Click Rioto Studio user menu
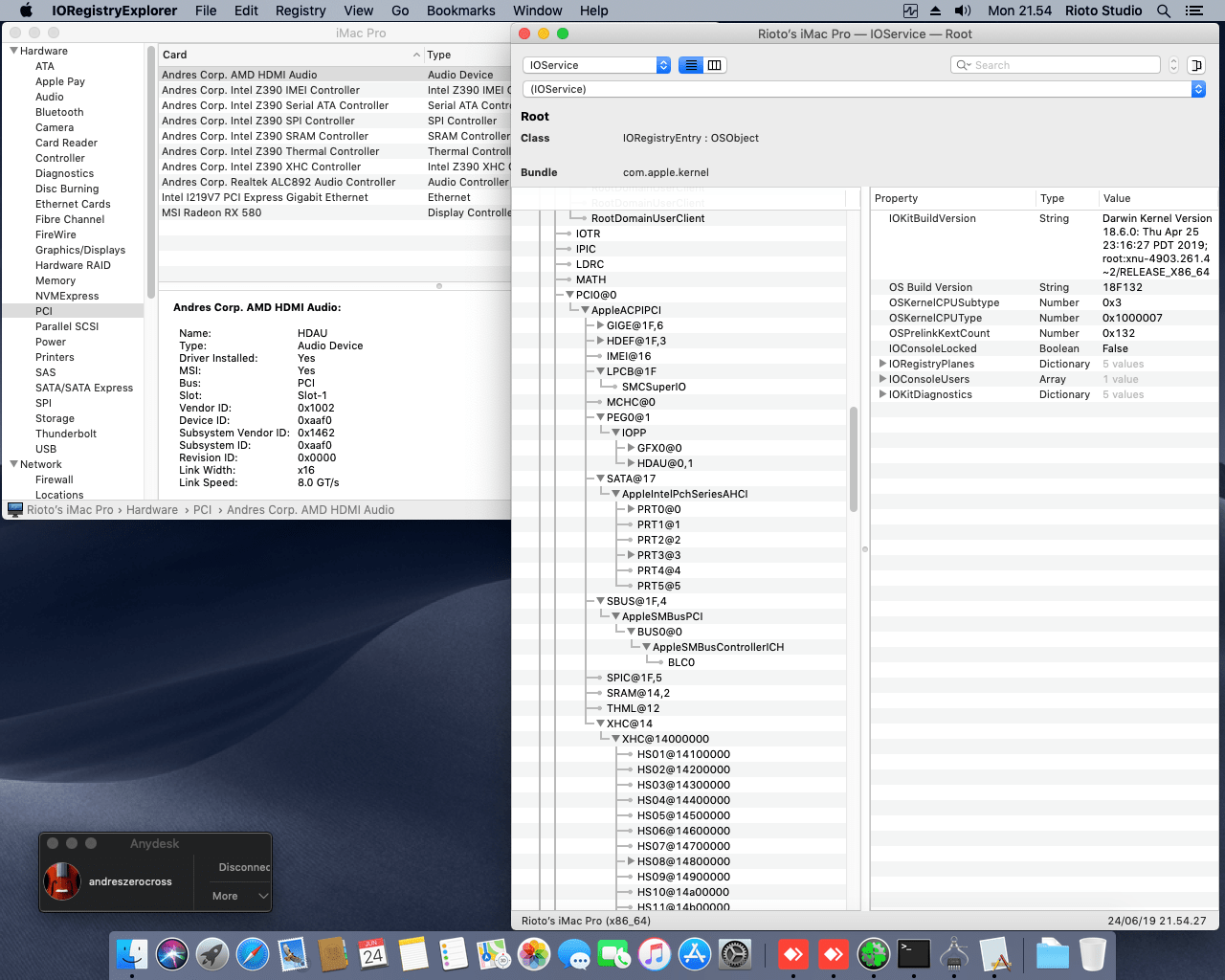 [x=1103, y=11]
